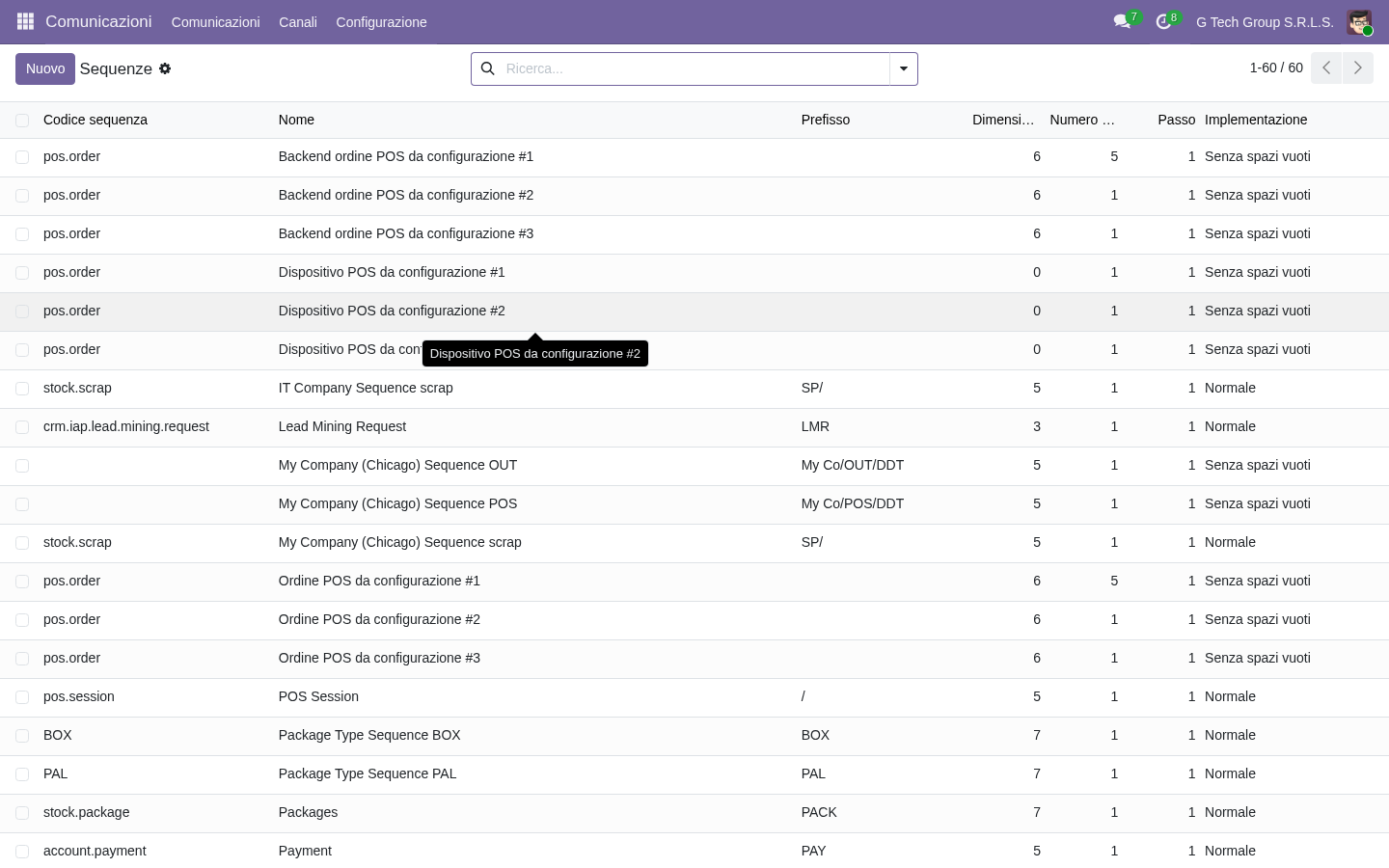Check the My Company (Chicago) Sequence OUT row
The width and height of the screenshot is (1389, 868).
coord(22,465)
